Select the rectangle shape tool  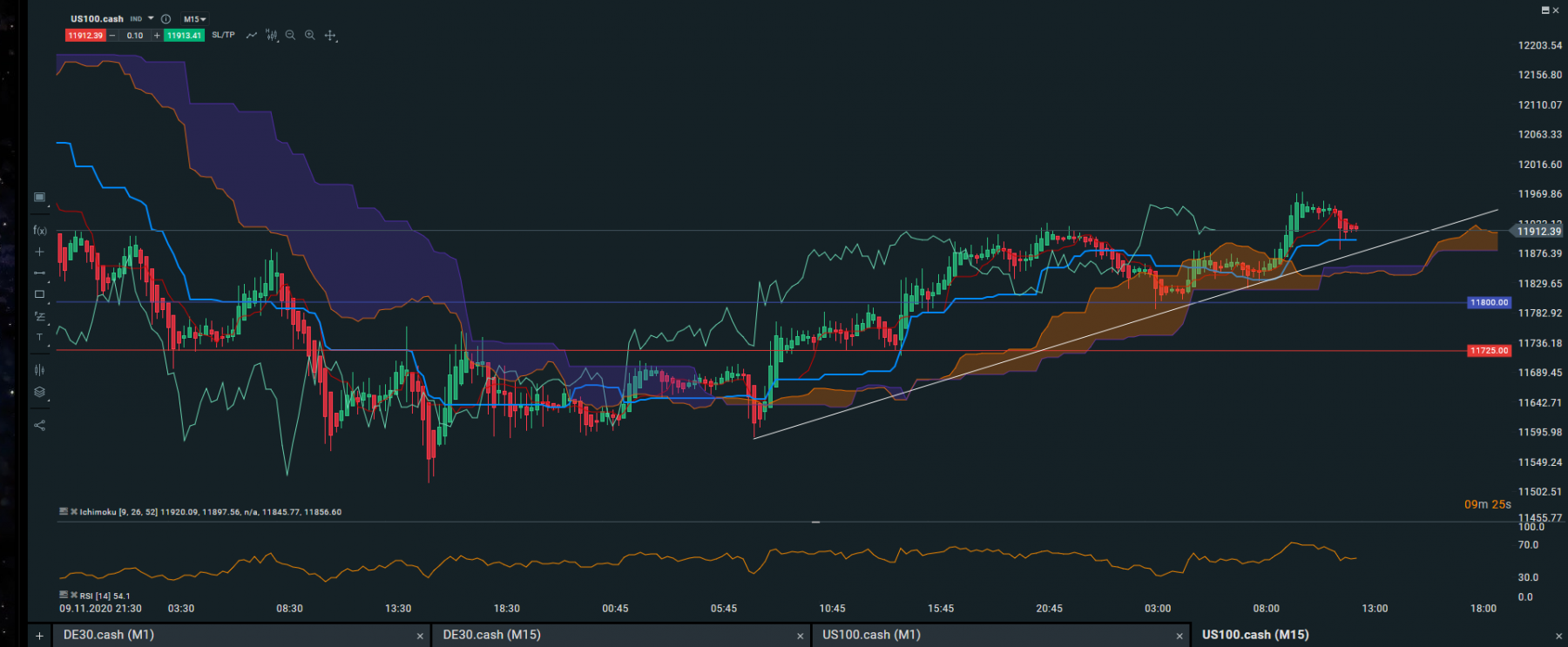pos(39,294)
